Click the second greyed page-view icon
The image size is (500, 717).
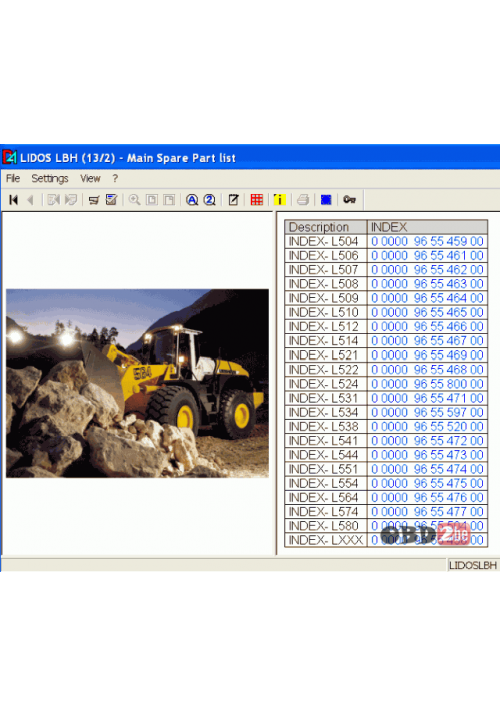click(x=169, y=200)
